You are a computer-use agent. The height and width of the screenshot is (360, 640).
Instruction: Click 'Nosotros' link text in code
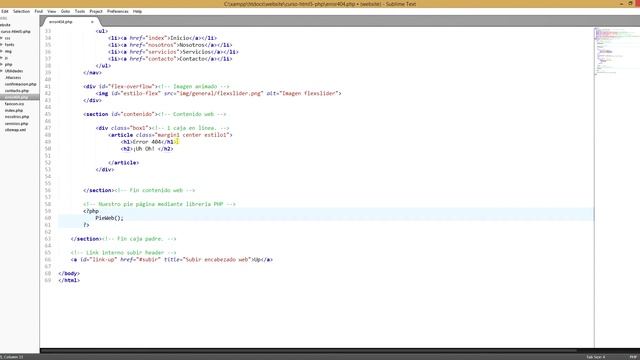[x=192, y=45]
